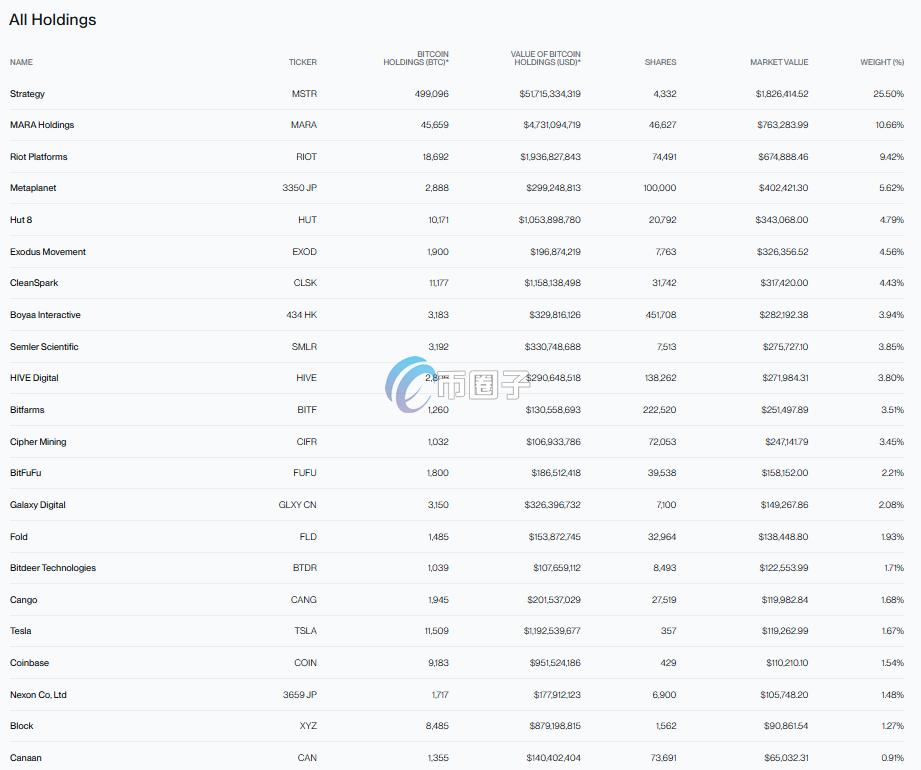Open the Strategy holding name
921x770 pixels.
click(x=27, y=94)
